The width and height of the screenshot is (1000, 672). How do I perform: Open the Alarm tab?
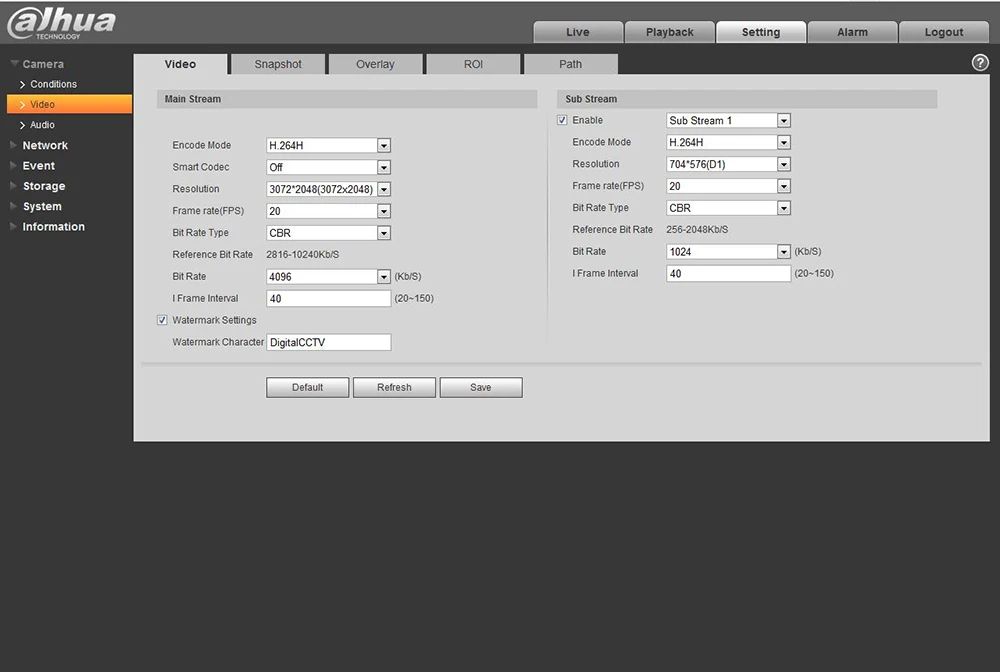click(x=853, y=32)
